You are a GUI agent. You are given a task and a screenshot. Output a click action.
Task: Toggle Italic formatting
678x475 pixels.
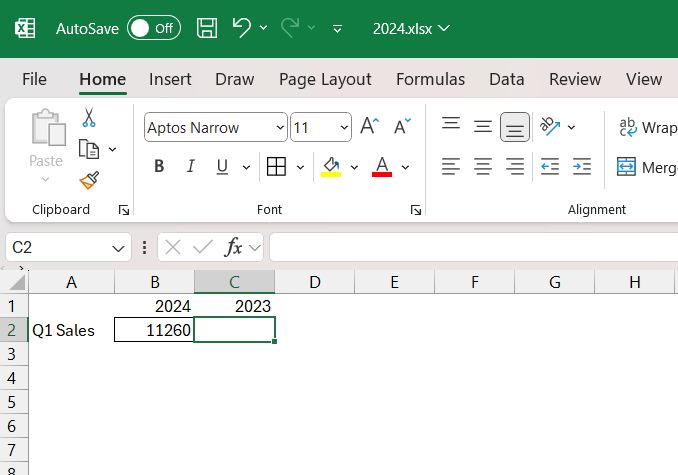tap(191, 166)
